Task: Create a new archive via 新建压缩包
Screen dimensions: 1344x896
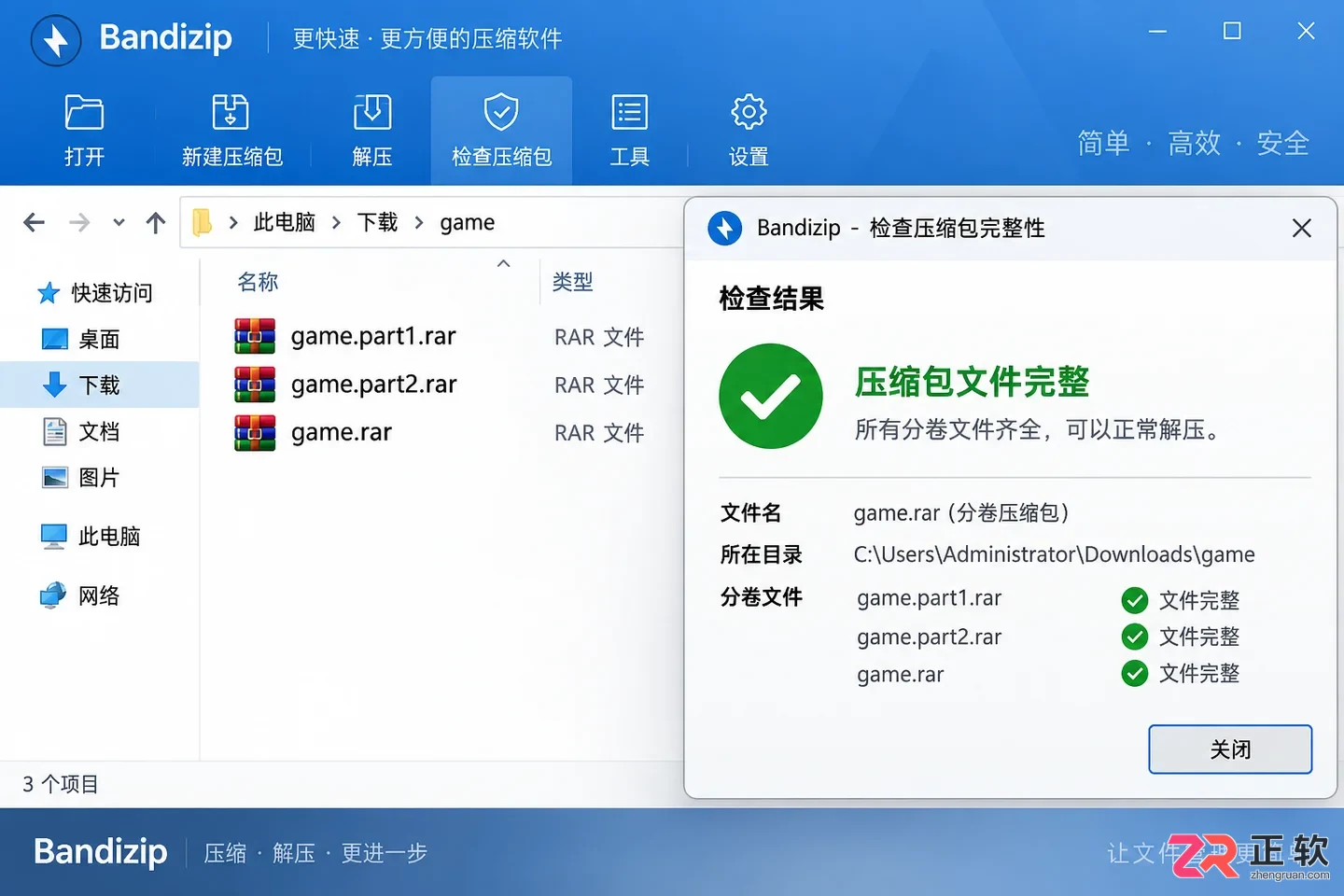Action: [x=231, y=131]
